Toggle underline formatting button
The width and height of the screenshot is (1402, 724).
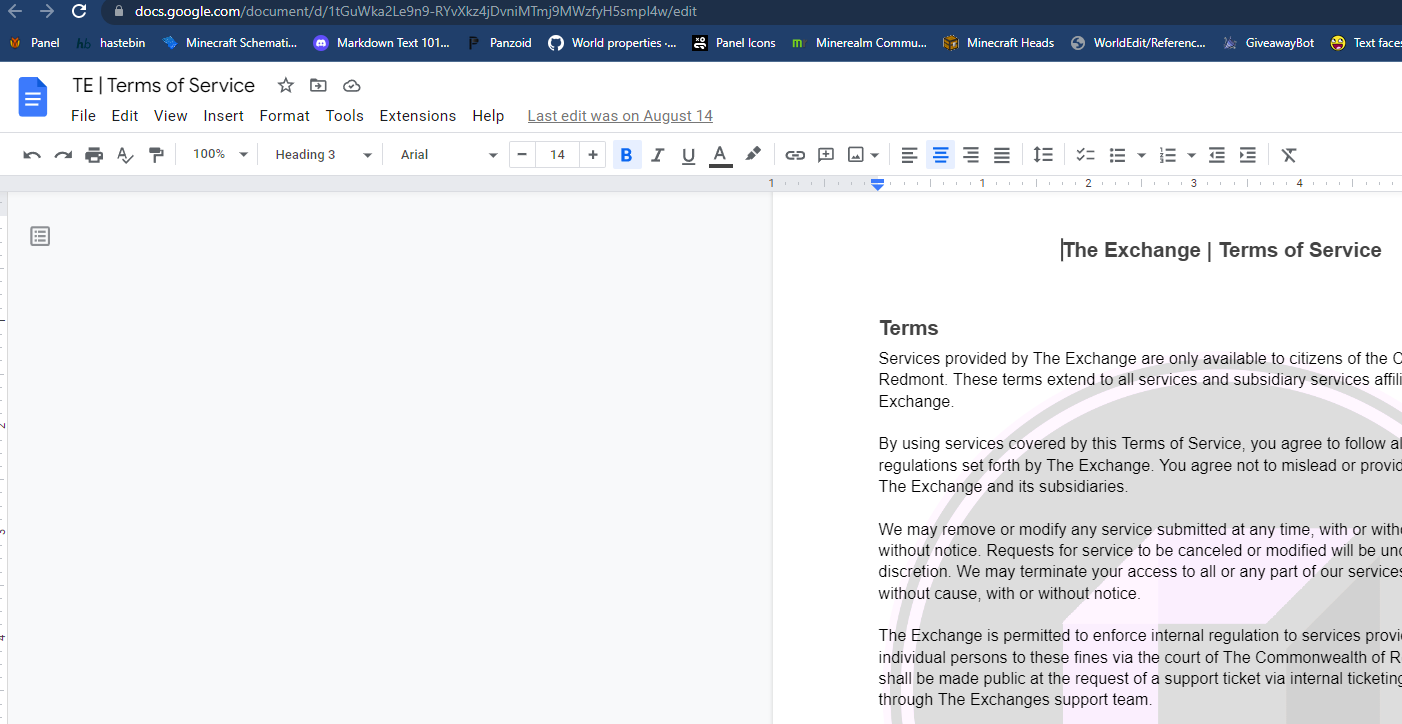click(688, 155)
